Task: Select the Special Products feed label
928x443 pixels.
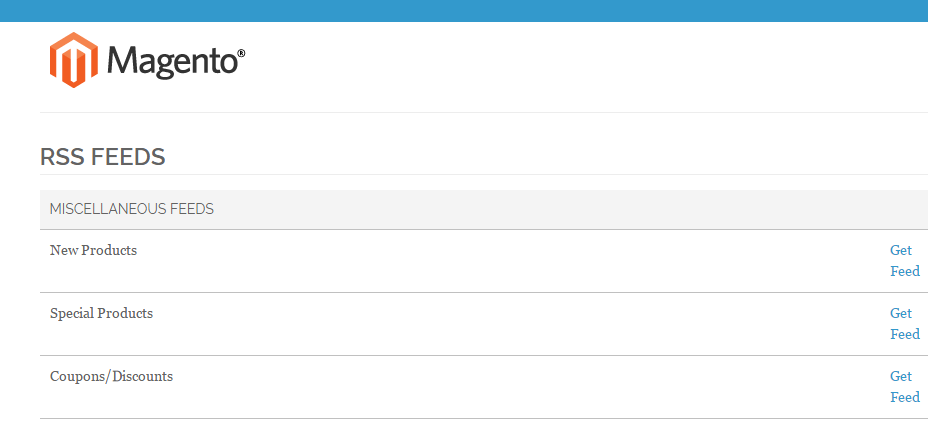Action: click(101, 313)
